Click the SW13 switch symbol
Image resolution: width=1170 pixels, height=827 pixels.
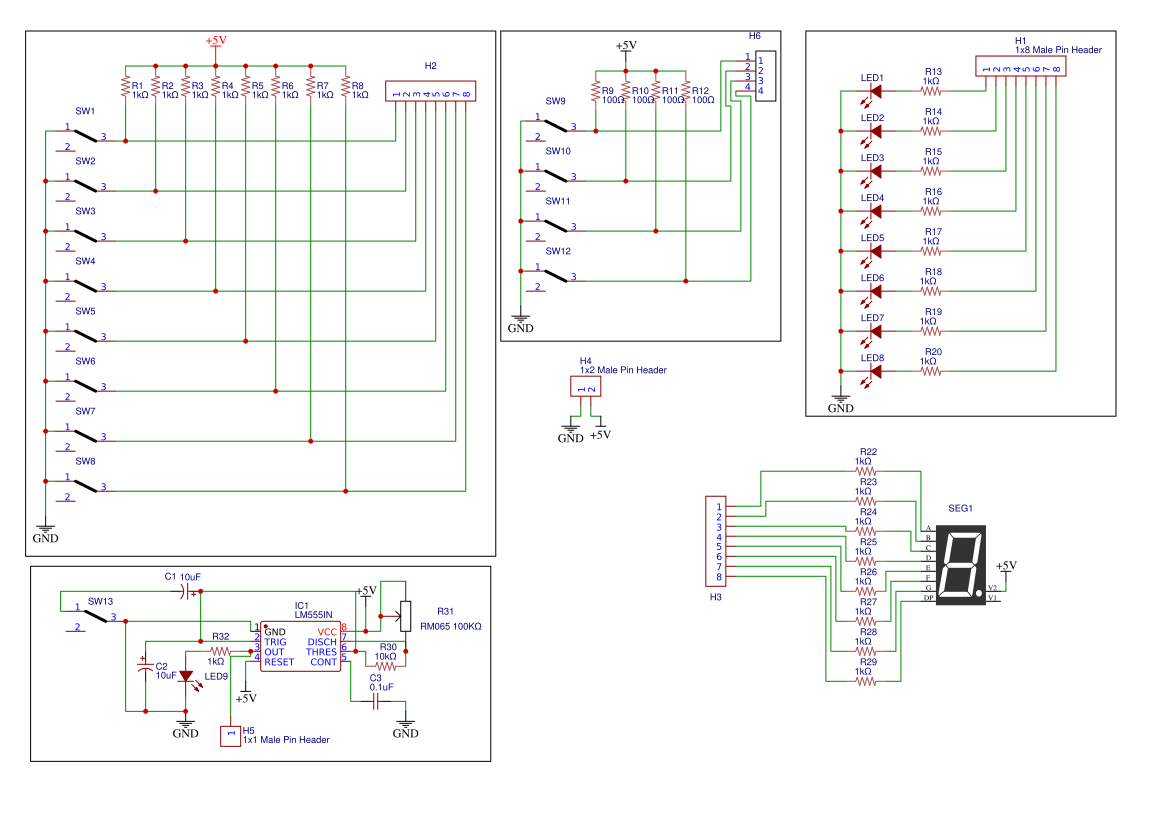pos(96,617)
